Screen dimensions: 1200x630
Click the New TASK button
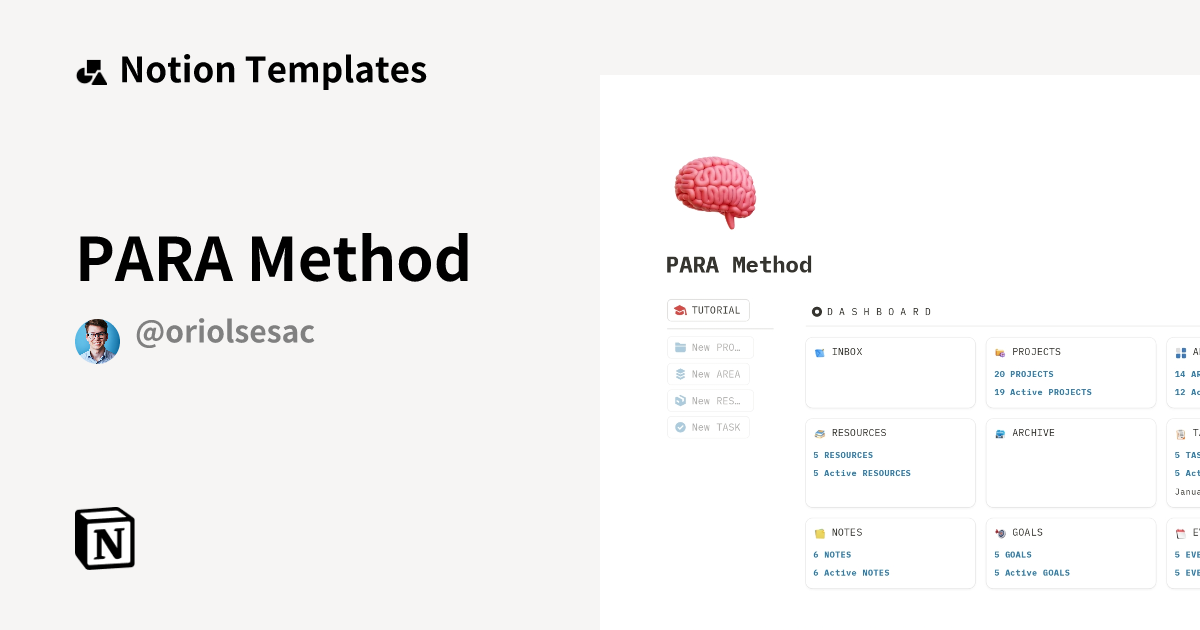point(708,428)
